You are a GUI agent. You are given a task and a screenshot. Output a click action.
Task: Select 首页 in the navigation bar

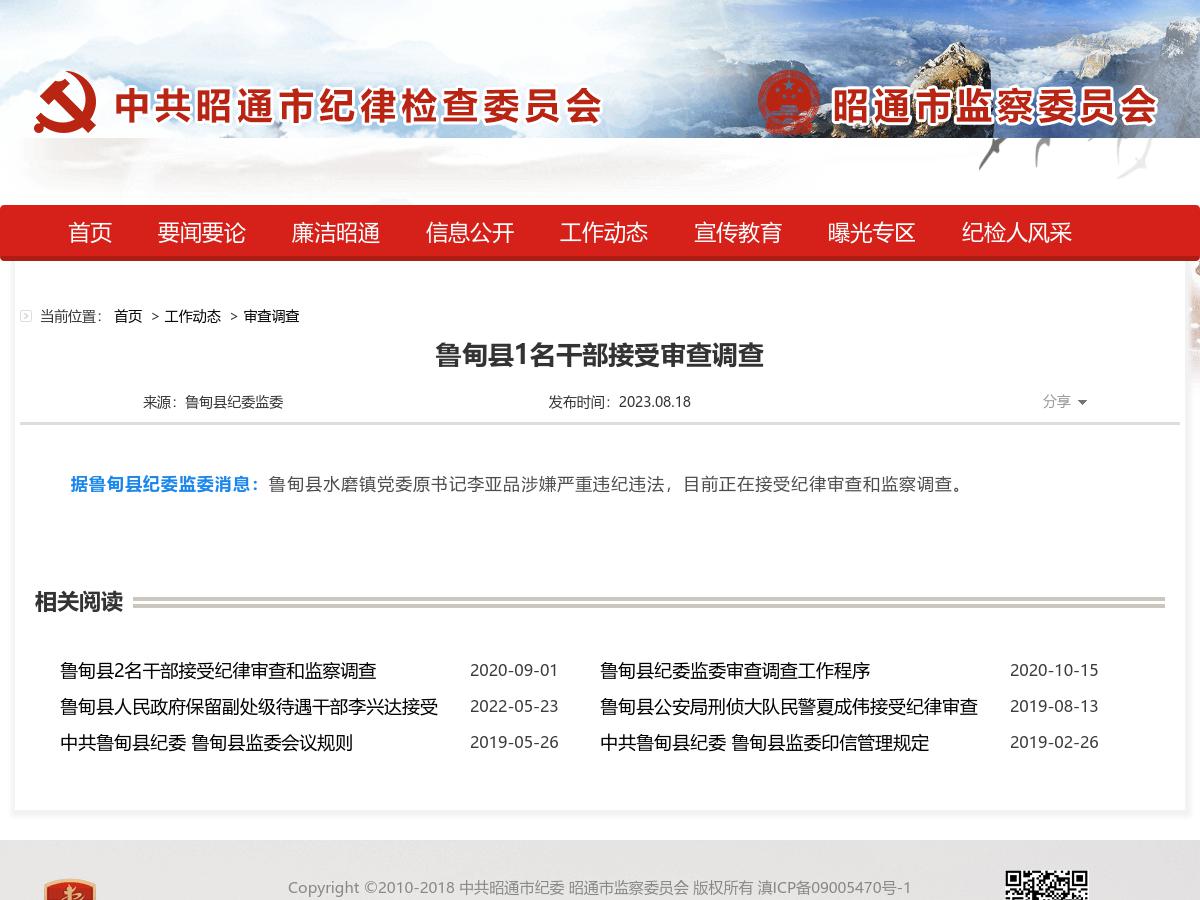pyautogui.click(x=89, y=232)
